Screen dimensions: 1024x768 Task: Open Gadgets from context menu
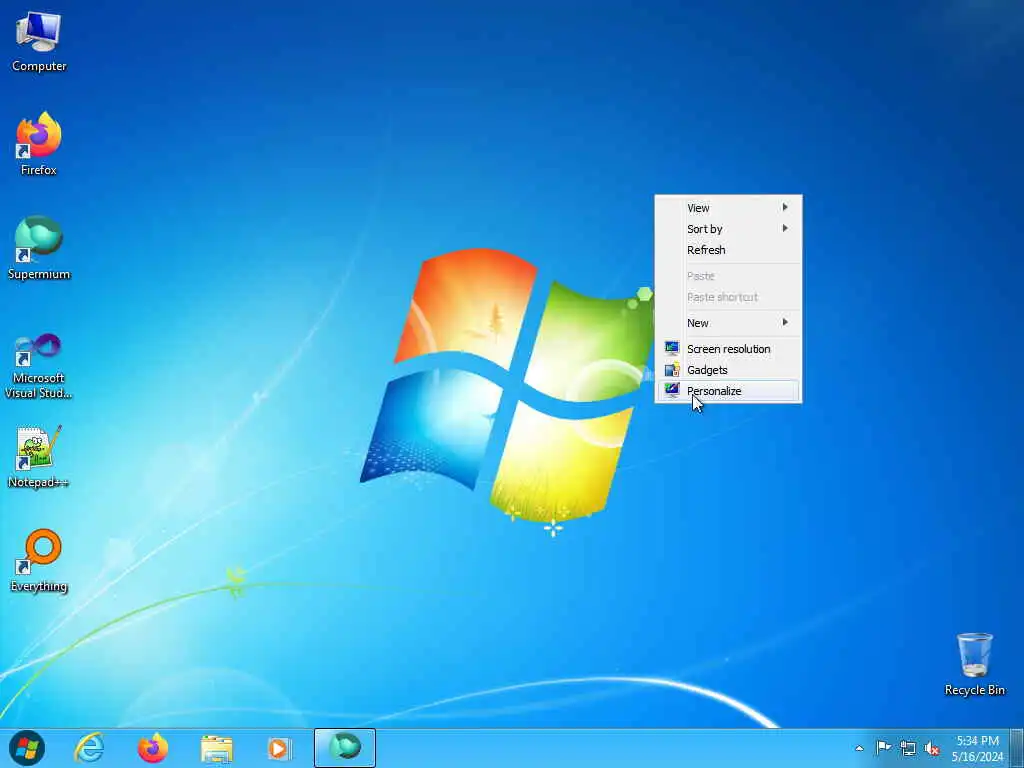(728, 370)
